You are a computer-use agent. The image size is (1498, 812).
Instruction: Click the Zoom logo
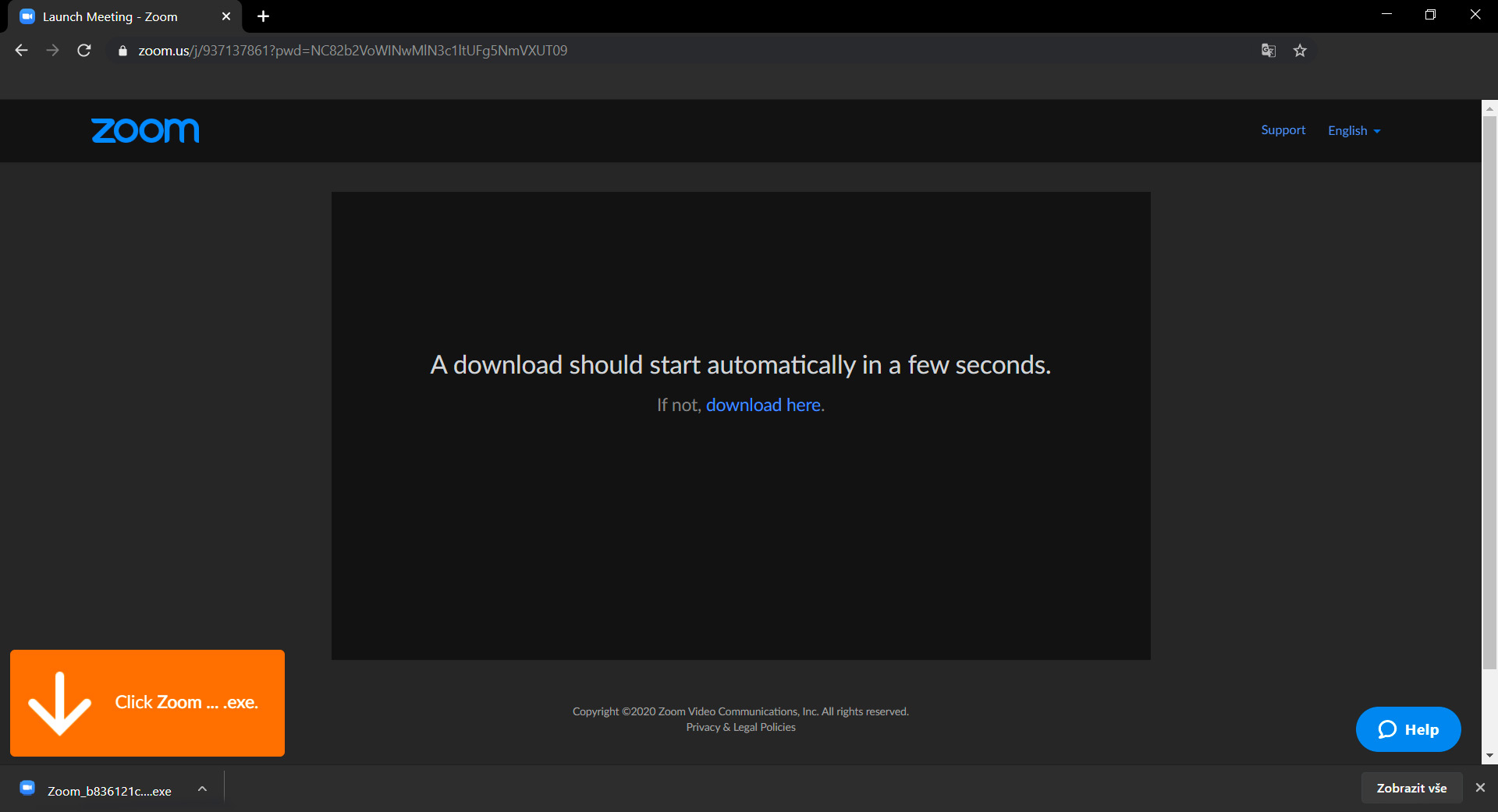(x=145, y=130)
